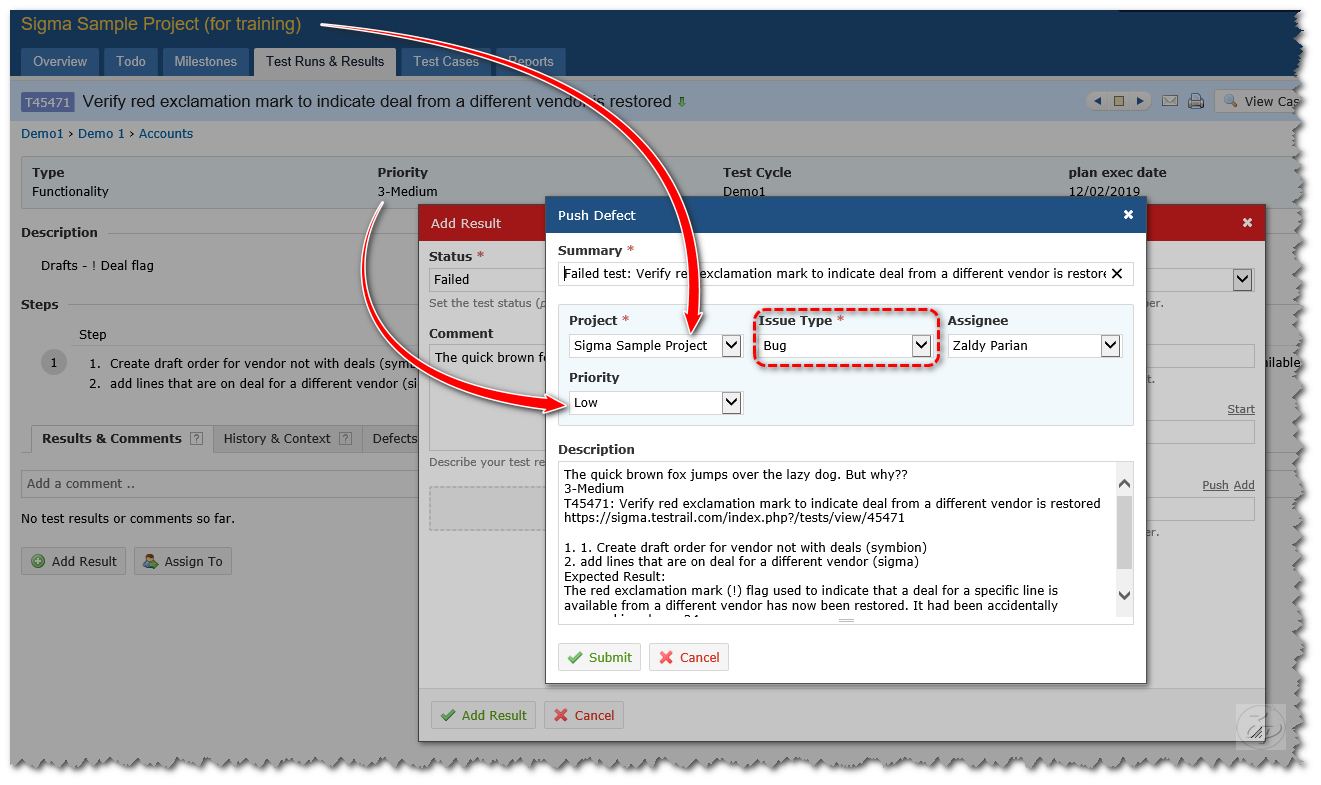Click the Push link for defects
This screenshot has height=785, width=1321.
tap(1215, 485)
